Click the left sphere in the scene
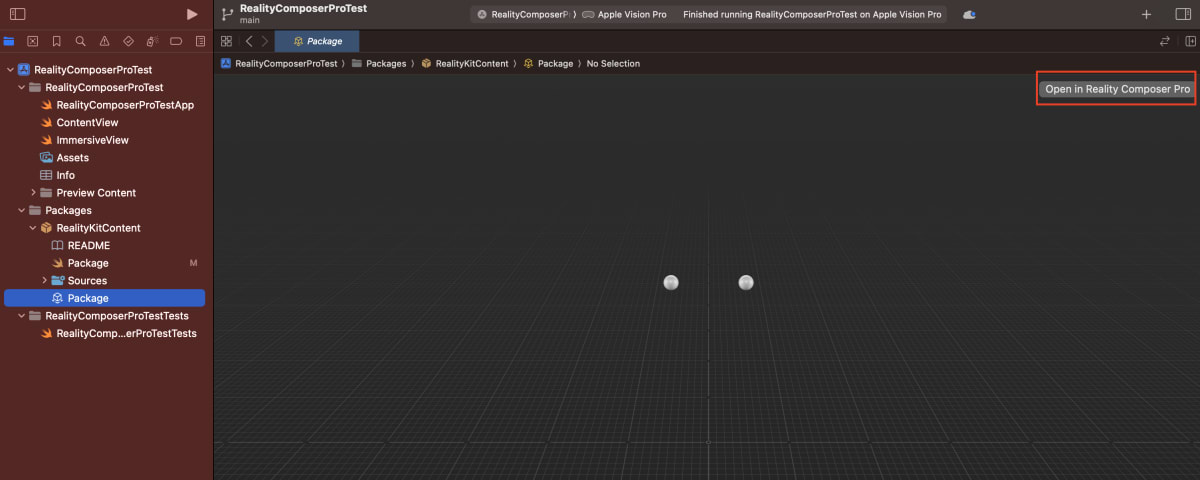This screenshot has height=480, width=1200. 672,283
